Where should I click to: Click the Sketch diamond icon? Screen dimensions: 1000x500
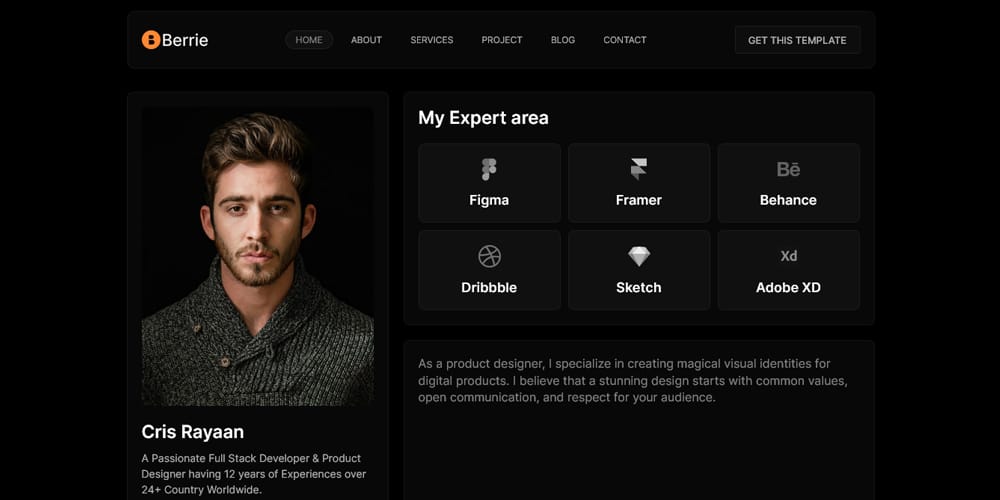pos(638,257)
